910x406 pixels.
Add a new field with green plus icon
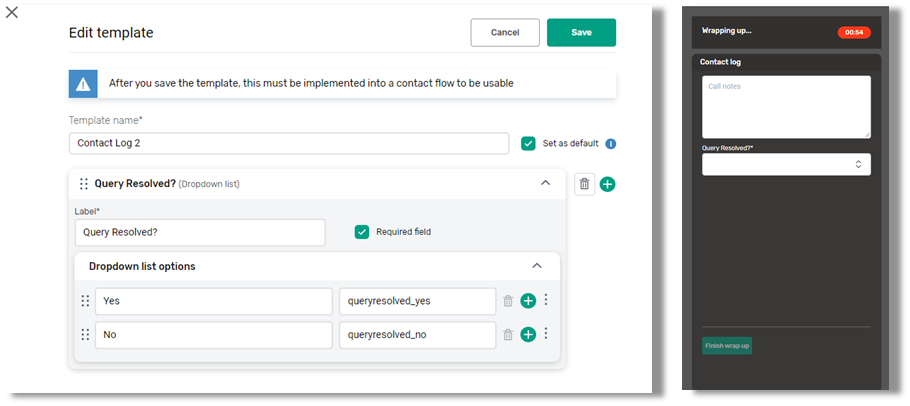tap(607, 184)
